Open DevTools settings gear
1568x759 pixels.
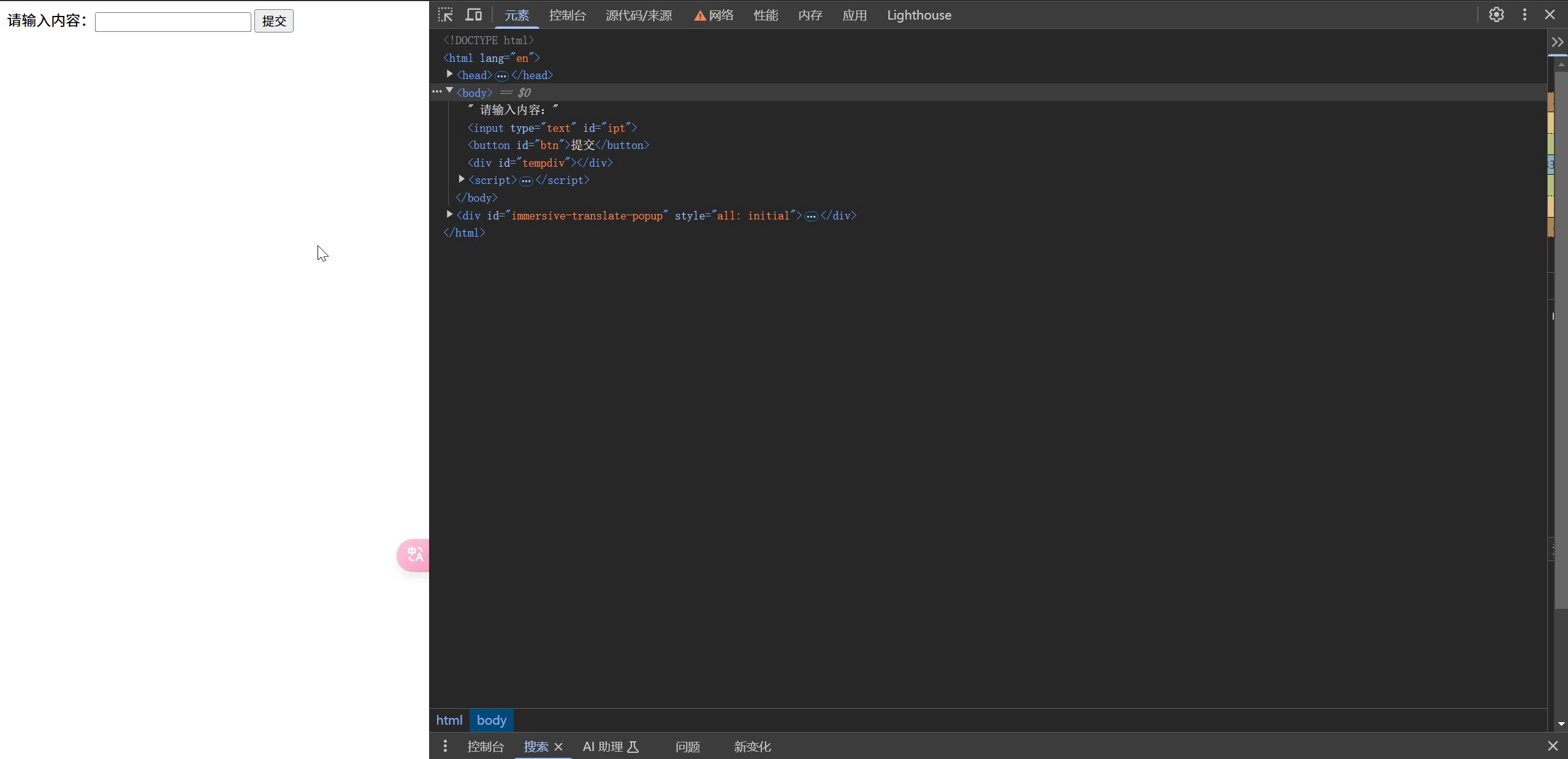[1496, 15]
